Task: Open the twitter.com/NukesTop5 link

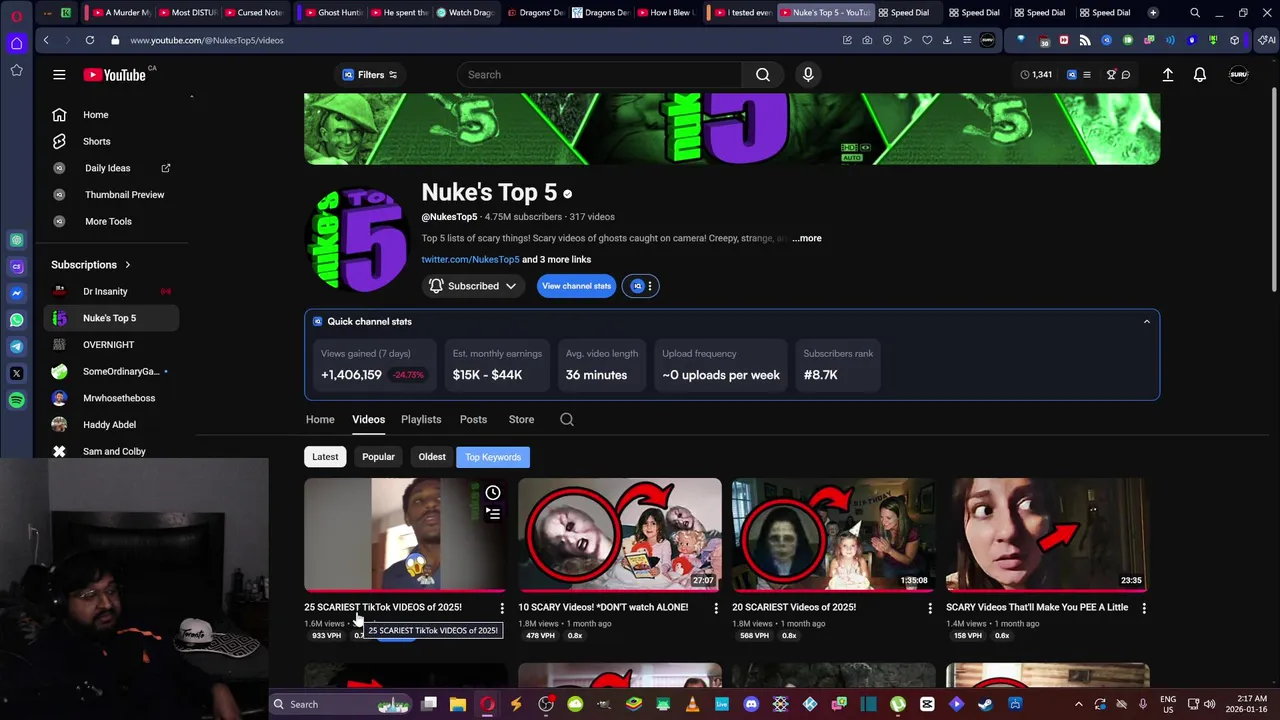Action: tap(470, 260)
